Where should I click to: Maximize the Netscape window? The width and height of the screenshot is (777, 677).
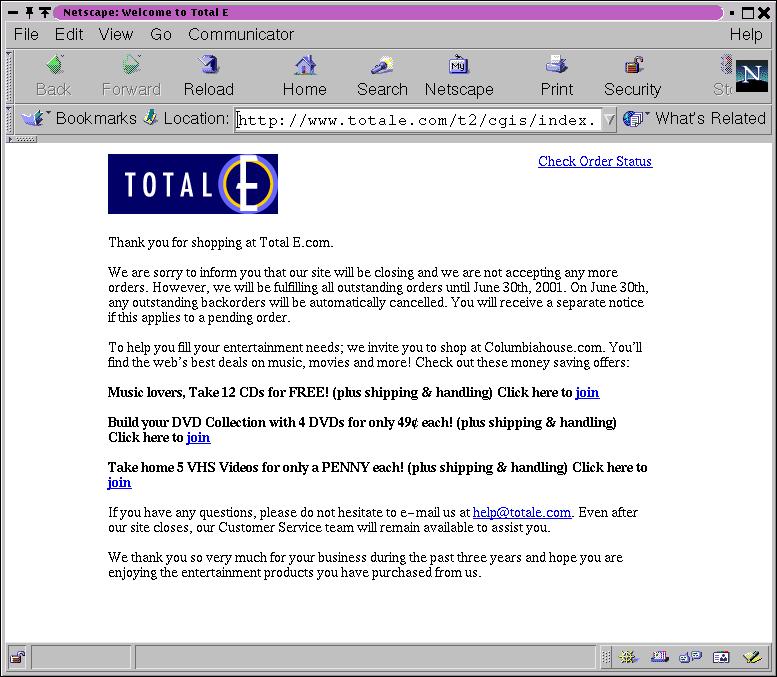click(x=748, y=12)
